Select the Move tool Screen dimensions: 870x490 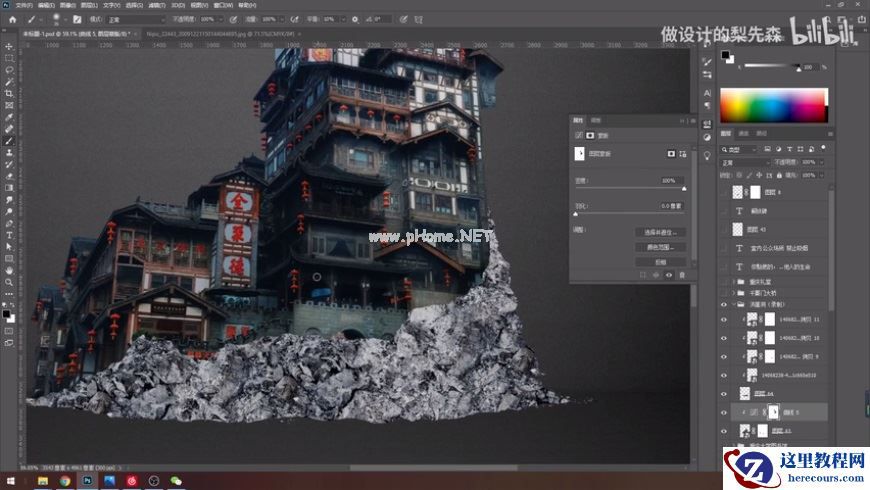[x=9, y=47]
